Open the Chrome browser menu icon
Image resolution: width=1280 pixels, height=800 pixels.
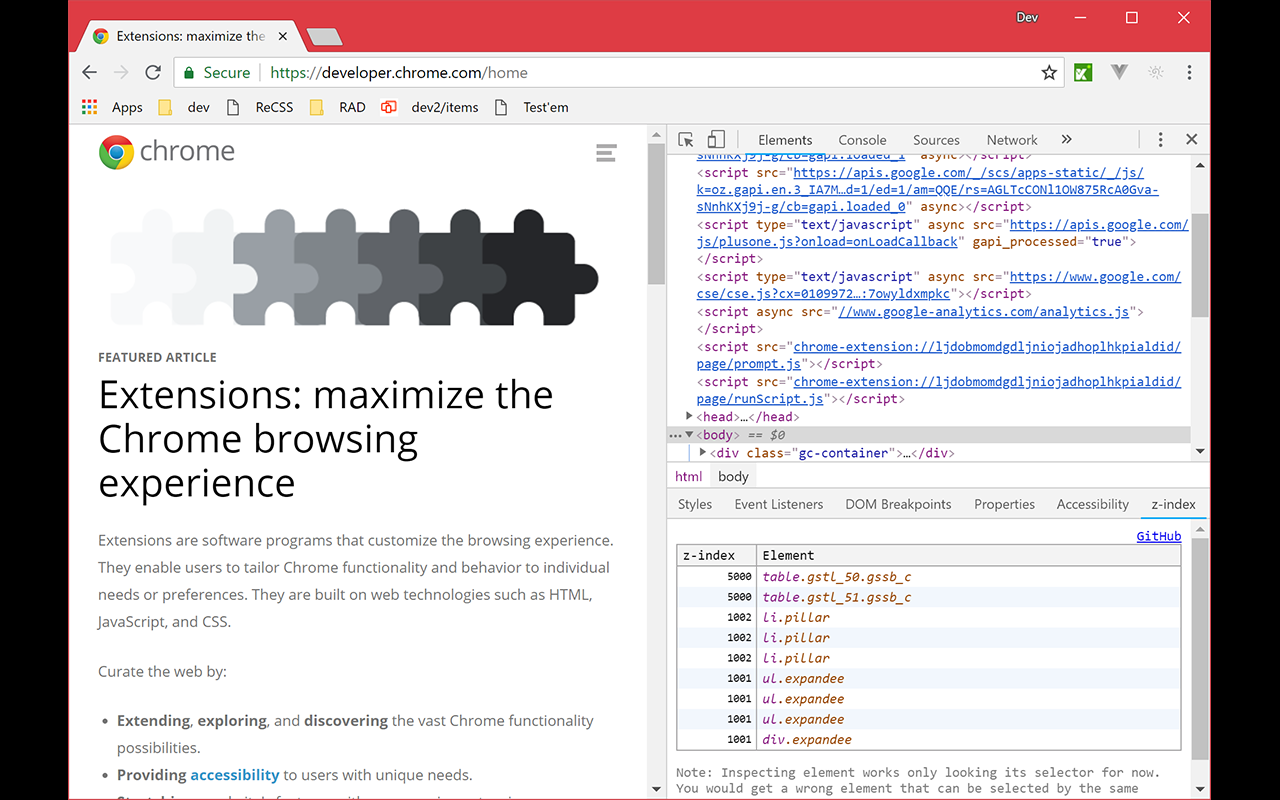(x=1189, y=72)
